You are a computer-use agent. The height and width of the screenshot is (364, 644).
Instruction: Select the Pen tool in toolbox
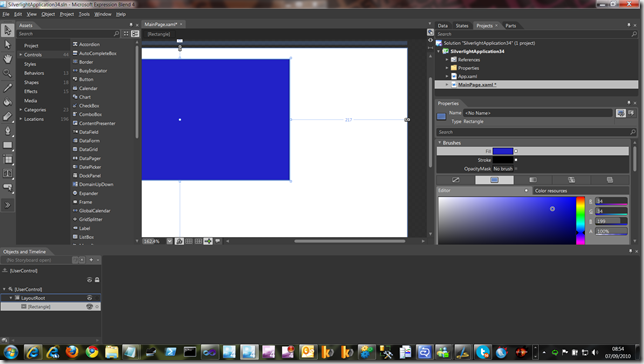click(x=7, y=131)
